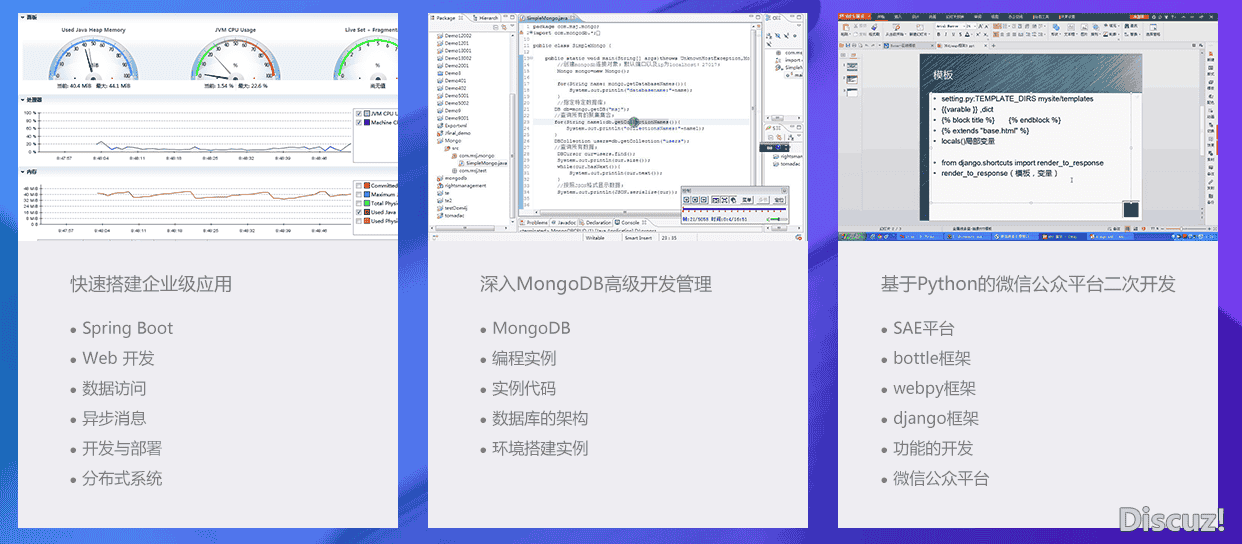Adjust the green volume slider in playback panel
Screen dimensions: 1242x544
click(x=776, y=219)
